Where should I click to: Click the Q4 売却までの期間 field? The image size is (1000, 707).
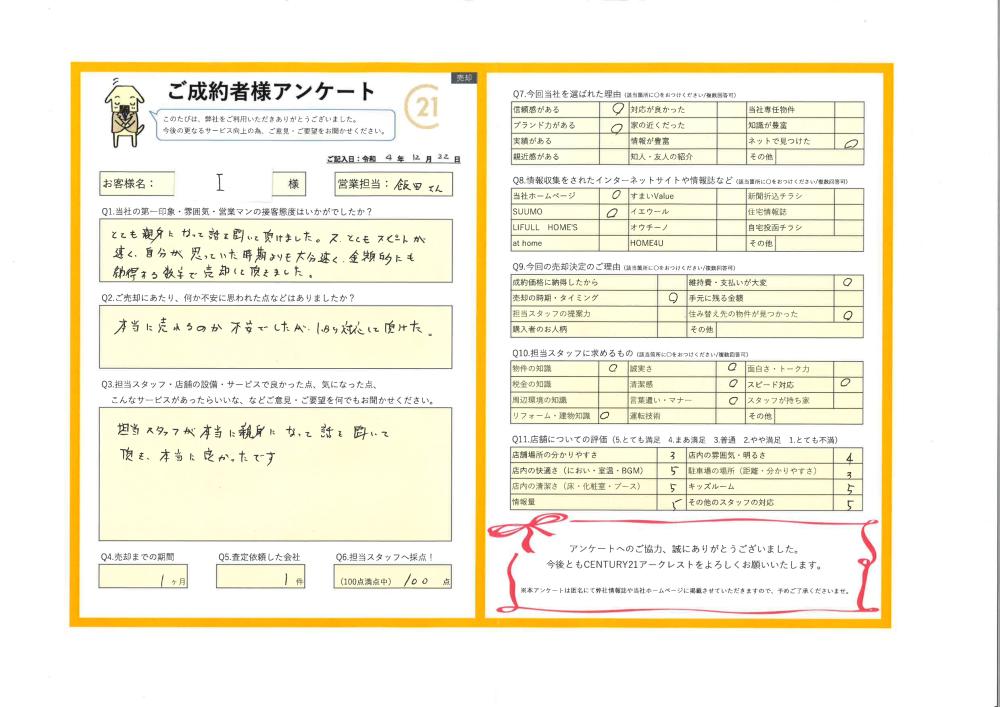click(x=142, y=577)
